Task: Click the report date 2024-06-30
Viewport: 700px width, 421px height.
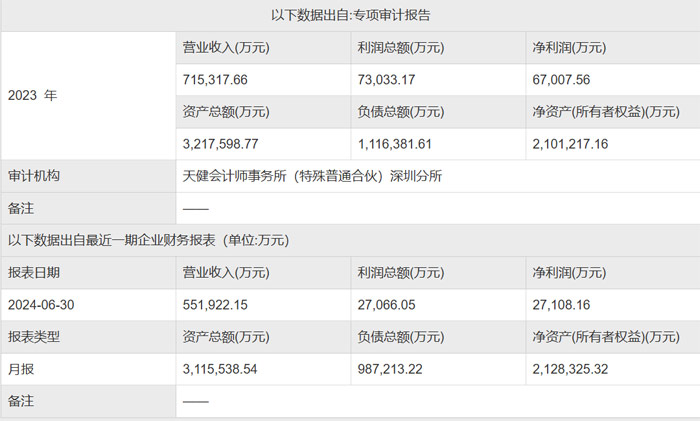Action: pyautogui.click(x=47, y=304)
